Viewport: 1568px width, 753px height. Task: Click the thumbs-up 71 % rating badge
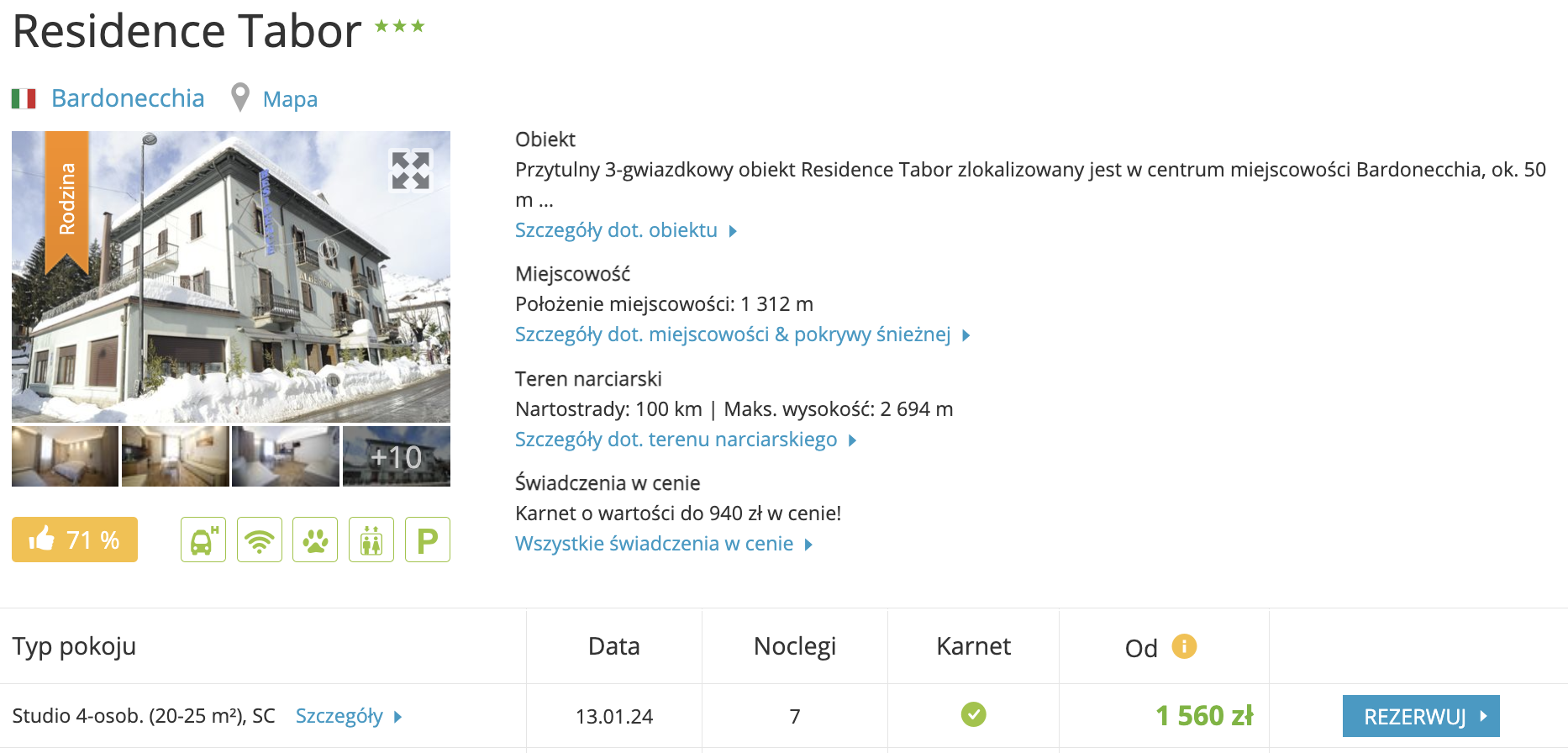click(x=75, y=540)
